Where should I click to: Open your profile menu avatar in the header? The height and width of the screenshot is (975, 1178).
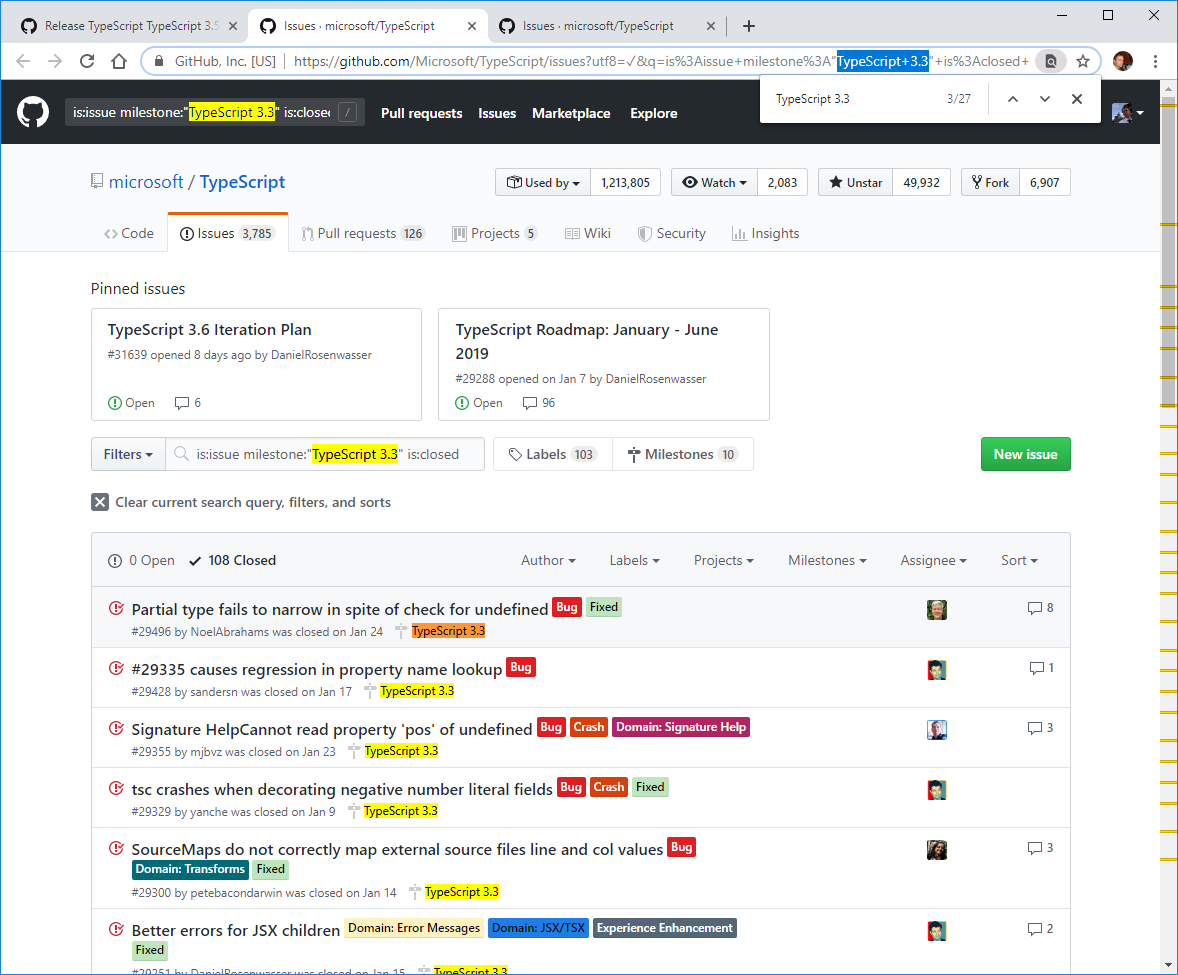1122,112
